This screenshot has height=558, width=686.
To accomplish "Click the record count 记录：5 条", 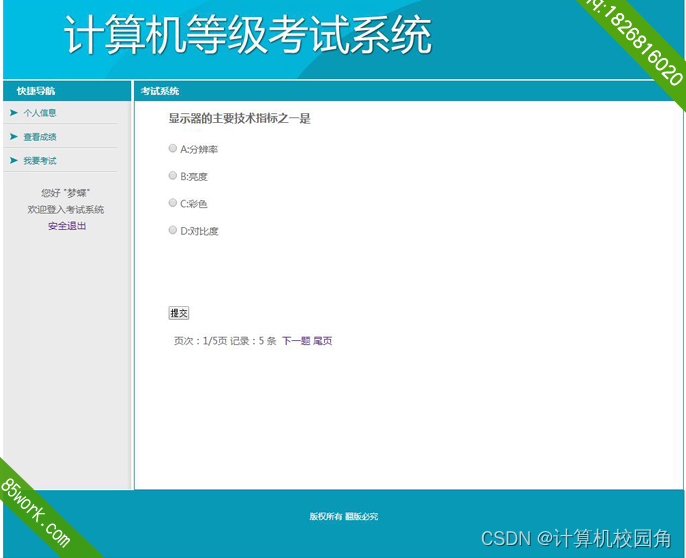I will [253, 341].
